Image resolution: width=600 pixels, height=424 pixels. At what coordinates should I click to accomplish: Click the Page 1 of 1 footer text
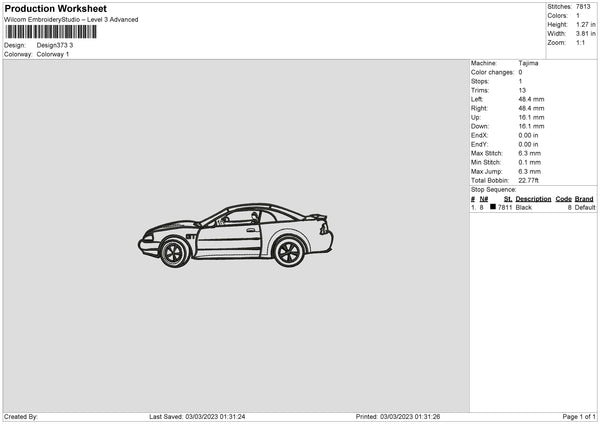coord(578,417)
